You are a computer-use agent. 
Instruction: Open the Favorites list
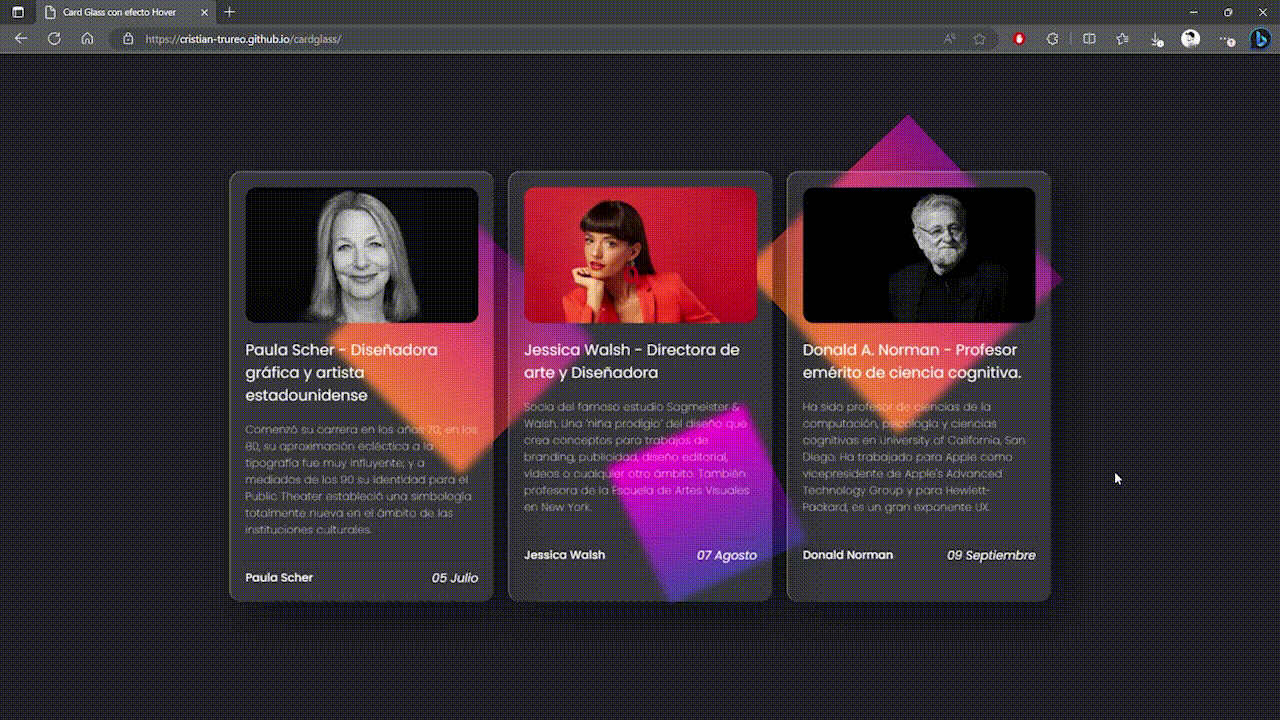[x=1122, y=39]
